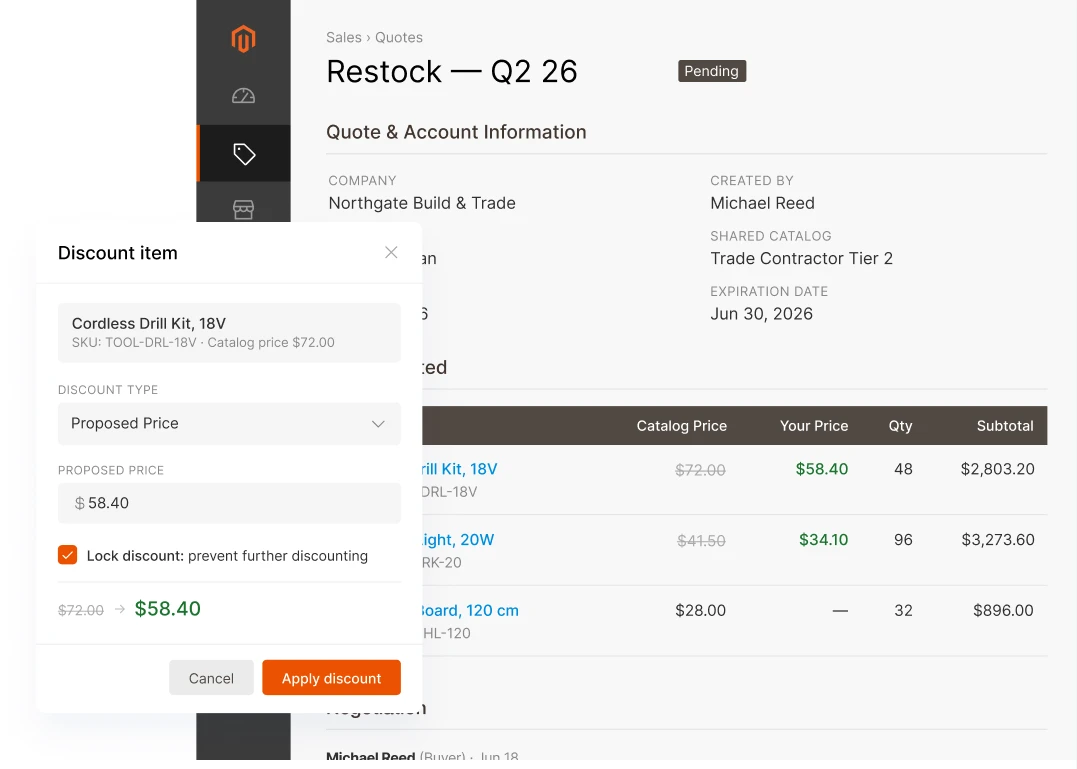Click company name Northgate Build & Trade
This screenshot has width=1077, height=769.
[x=422, y=203]
